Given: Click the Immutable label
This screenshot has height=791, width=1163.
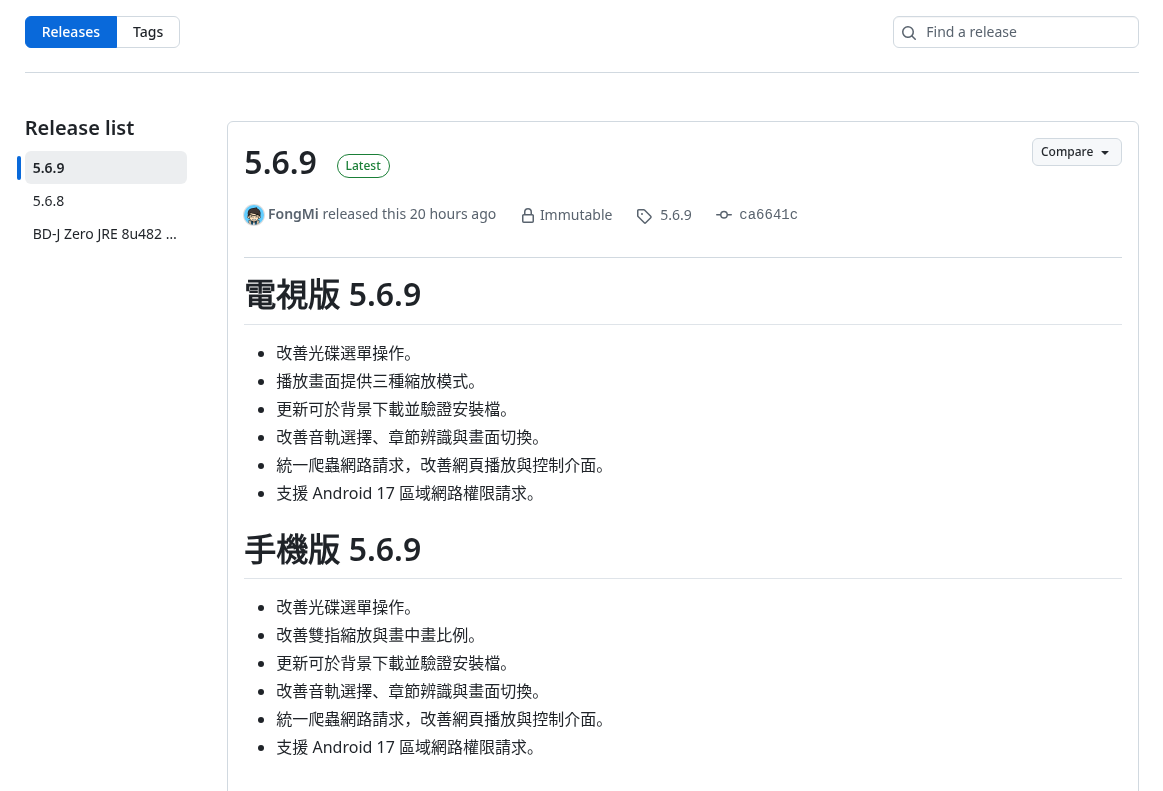Looking at the screenshot, I should (x=576, y=215).
